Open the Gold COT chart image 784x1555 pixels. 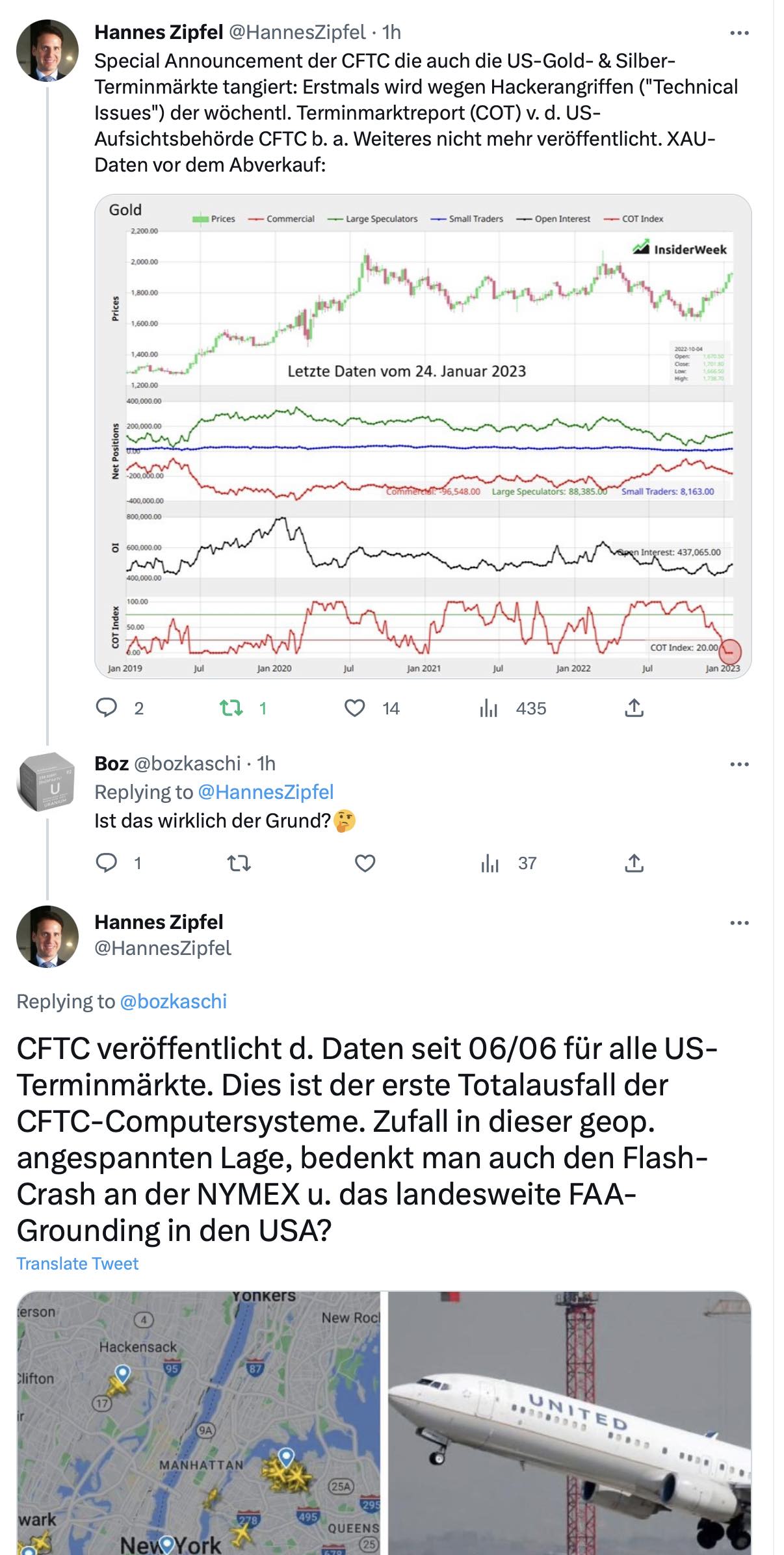[423, 437]
